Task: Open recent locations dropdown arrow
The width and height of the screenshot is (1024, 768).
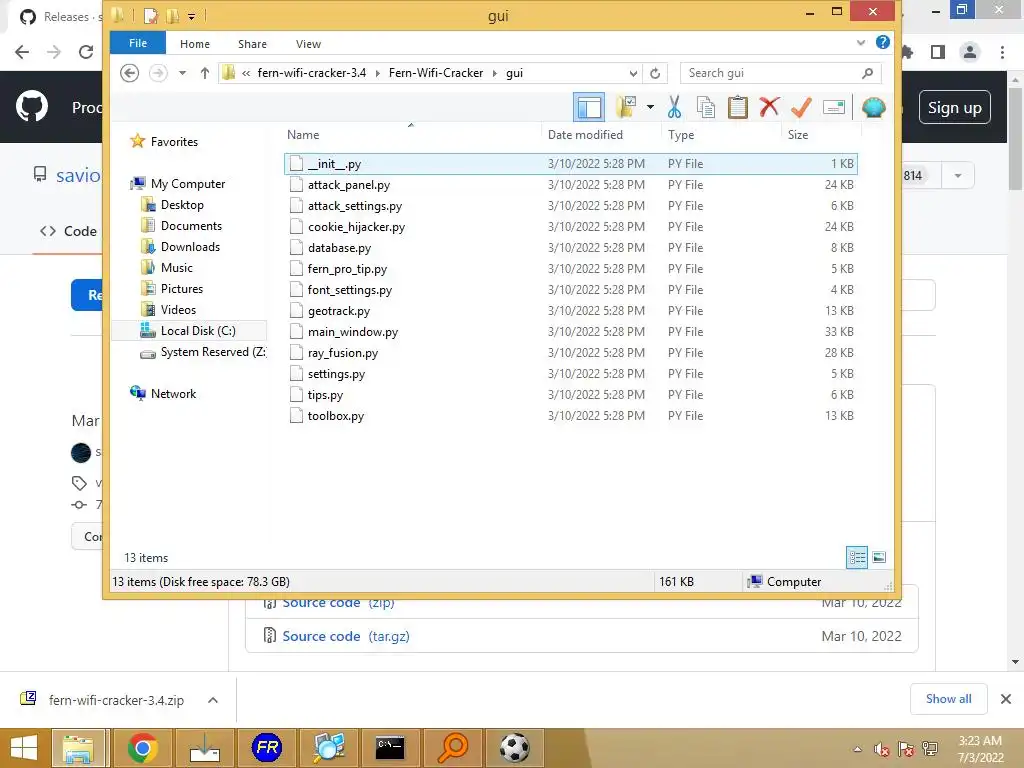Action: [x=183, y=73]
